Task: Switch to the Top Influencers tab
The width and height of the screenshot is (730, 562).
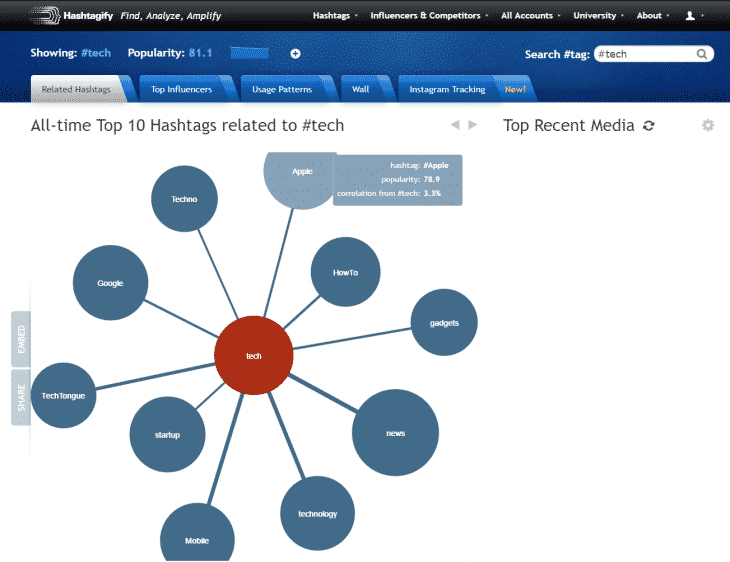Action: pos(181,89)
